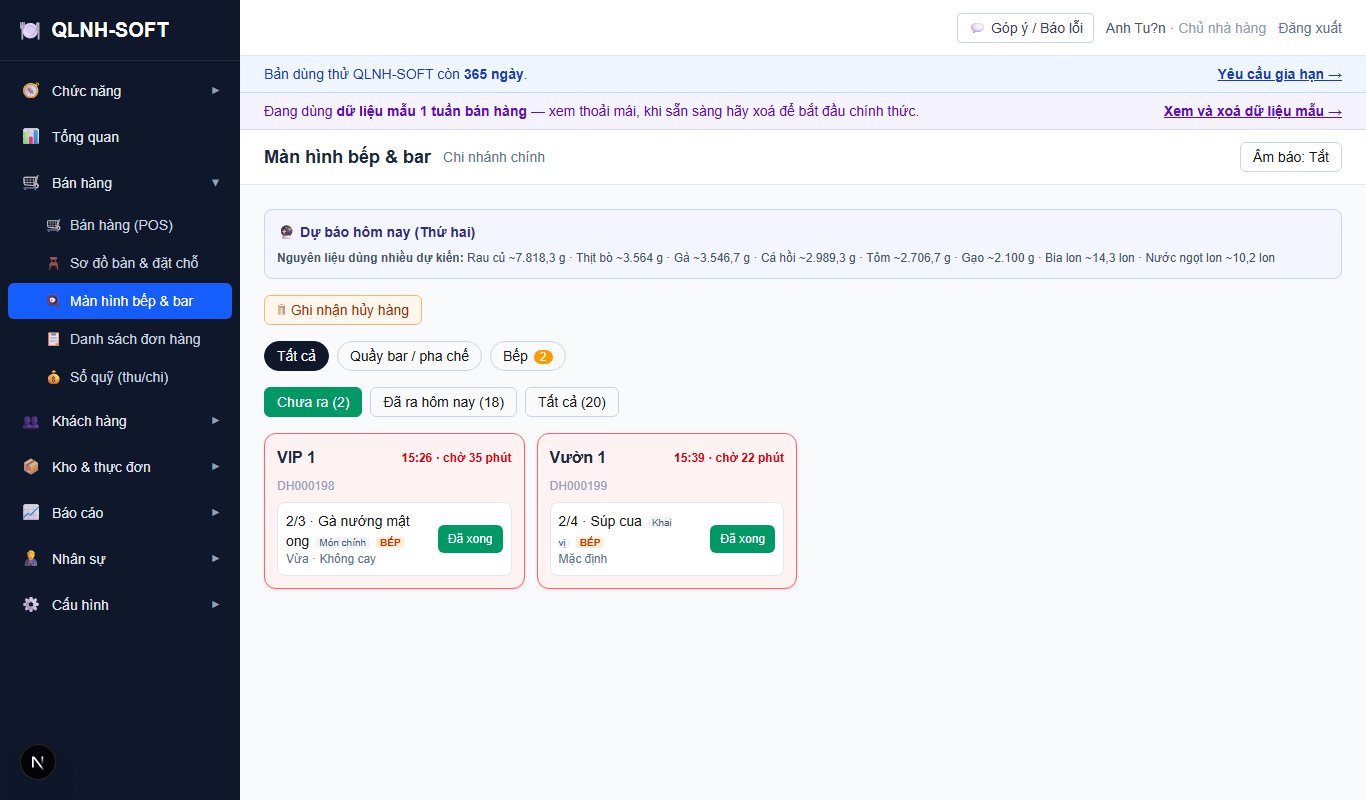Click the Cấu hình gear icon
This screenshot has height=800, width=1366.
click(31, 605)
